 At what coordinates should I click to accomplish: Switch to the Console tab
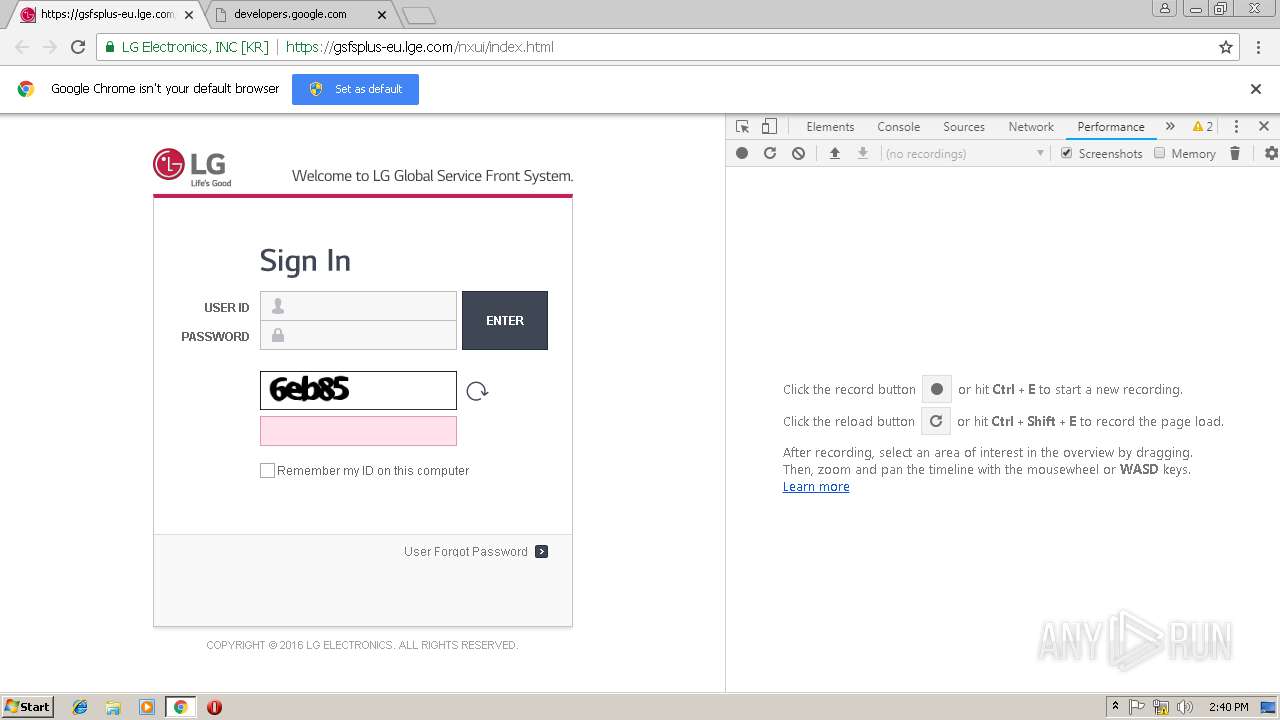898,127
